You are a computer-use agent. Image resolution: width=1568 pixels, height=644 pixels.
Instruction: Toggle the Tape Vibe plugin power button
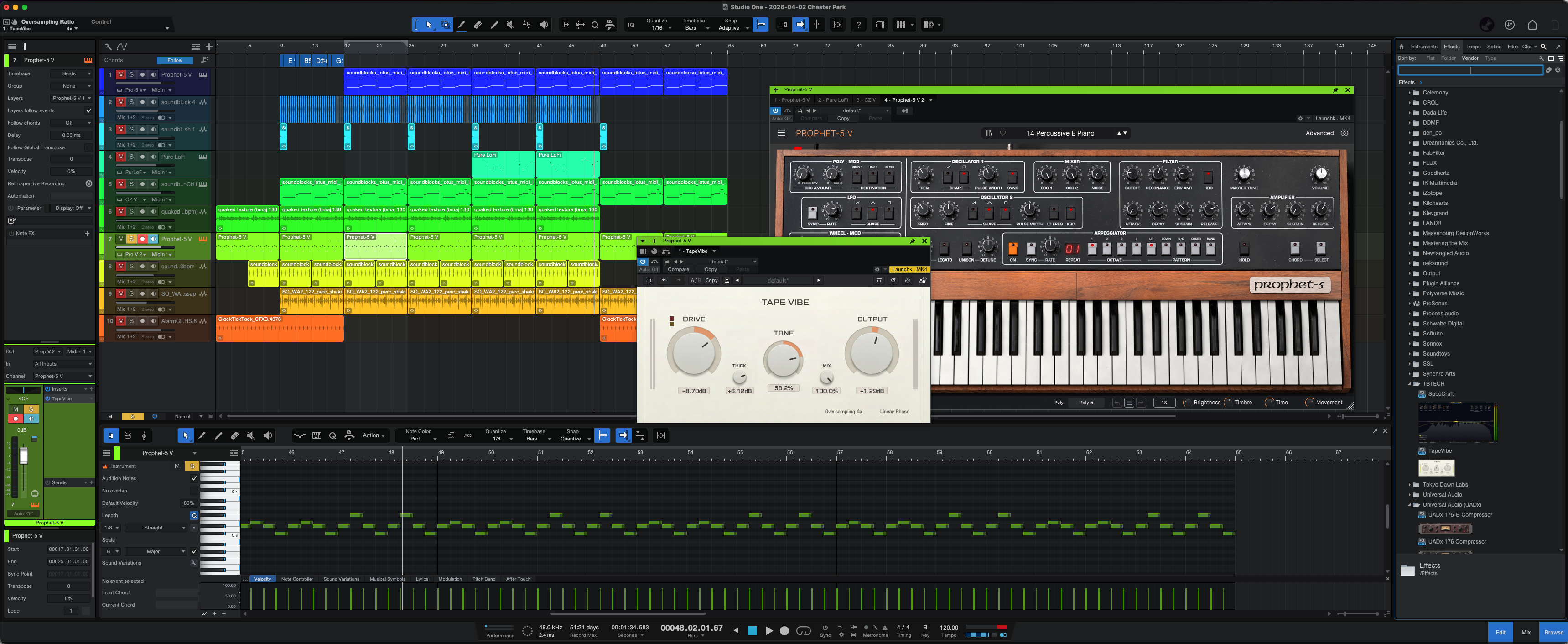[643, 262]
